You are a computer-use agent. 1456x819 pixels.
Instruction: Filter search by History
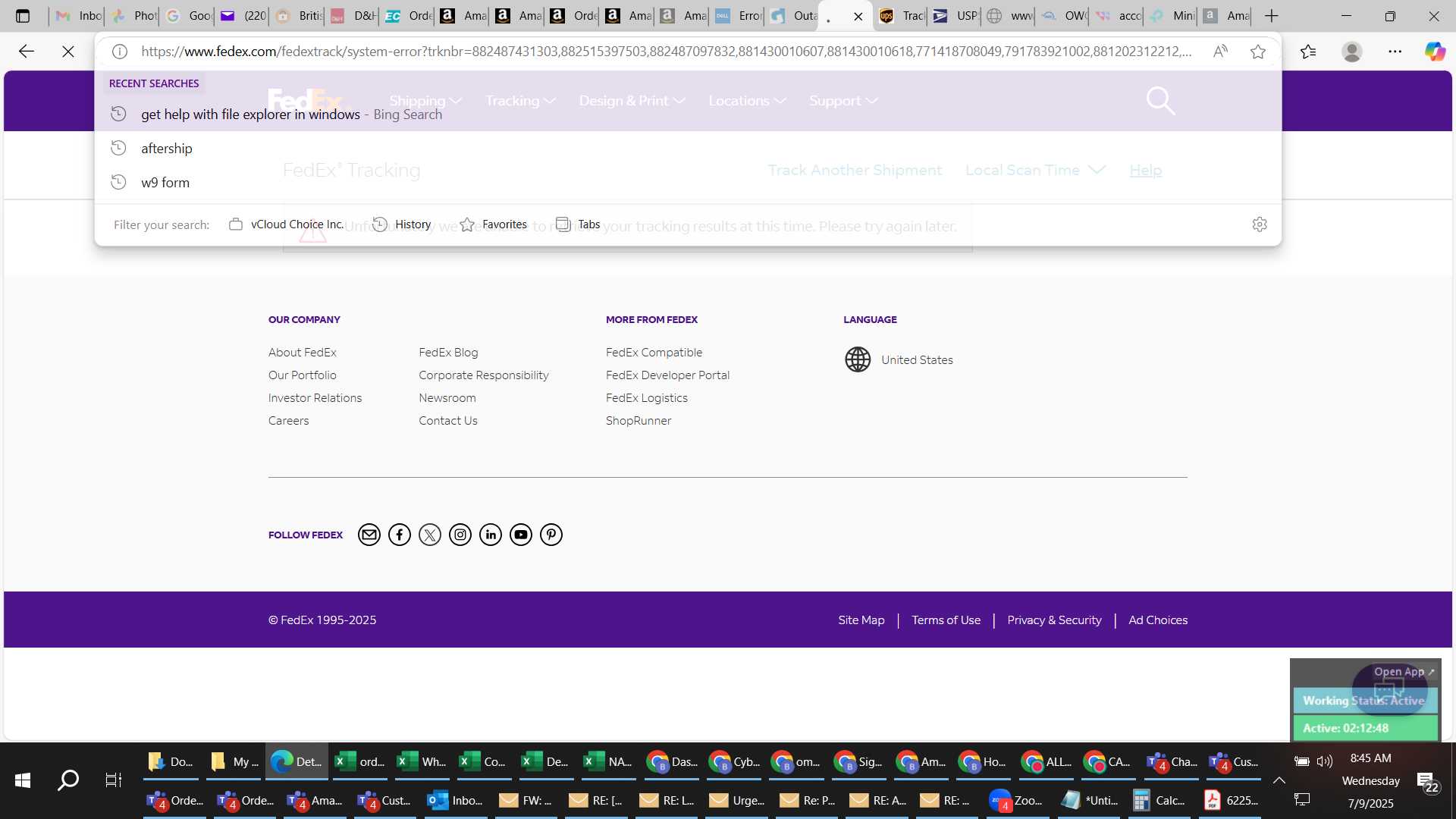point(402,224)
